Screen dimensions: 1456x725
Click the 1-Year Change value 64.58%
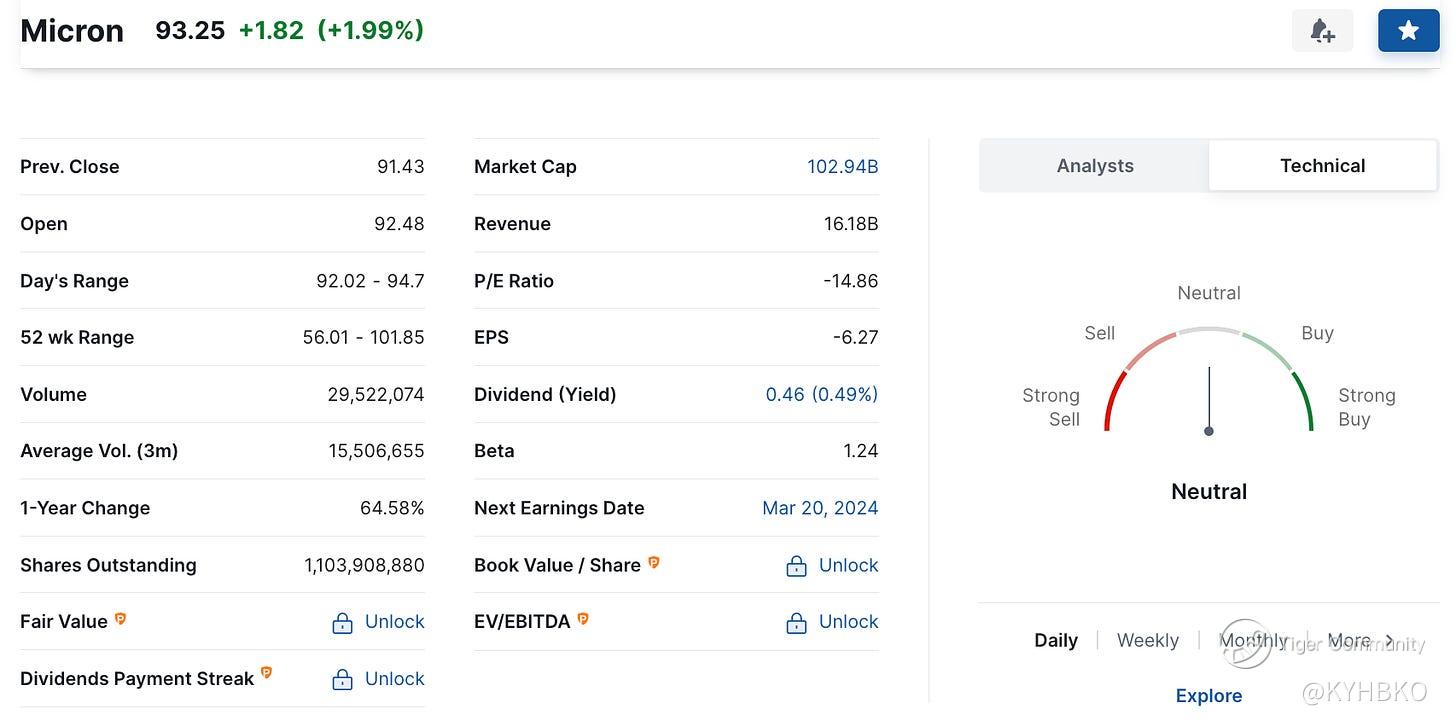tap(392, 508)
